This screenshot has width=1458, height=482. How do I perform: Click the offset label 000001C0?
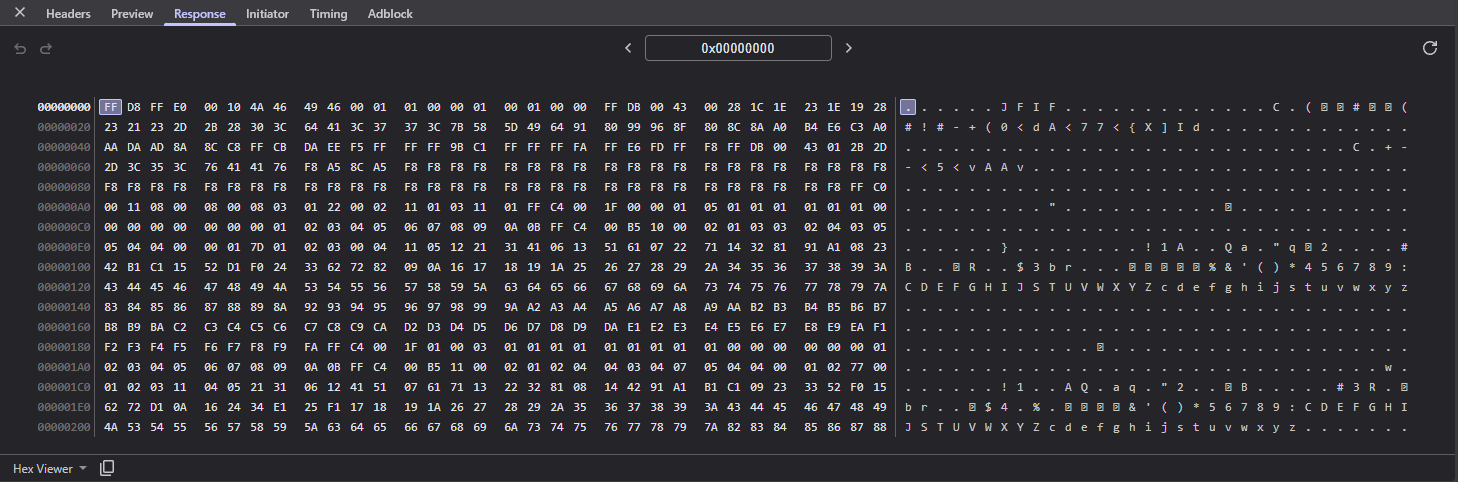(x=64, y=387)
